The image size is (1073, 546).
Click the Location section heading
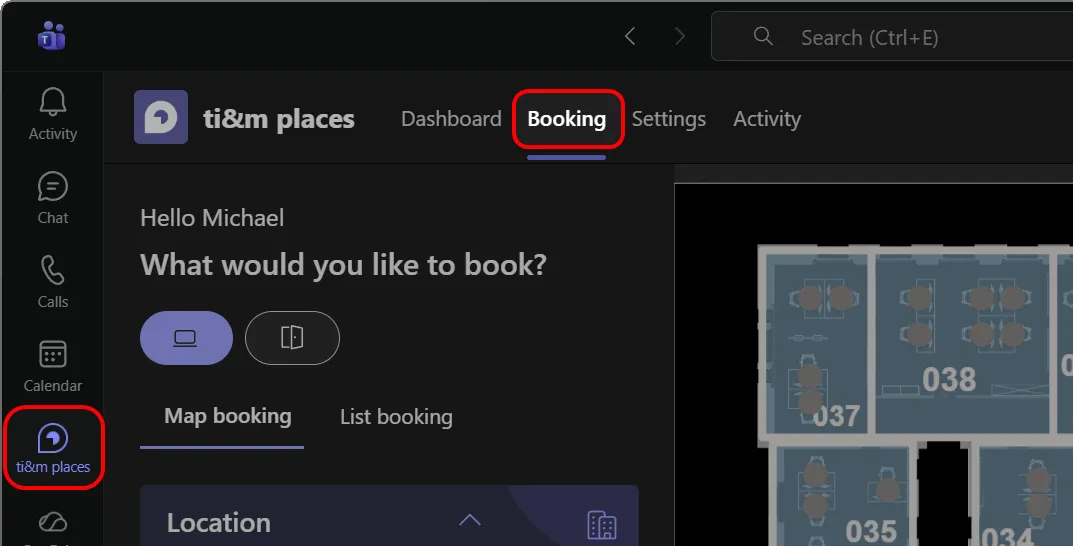point(219,523)
